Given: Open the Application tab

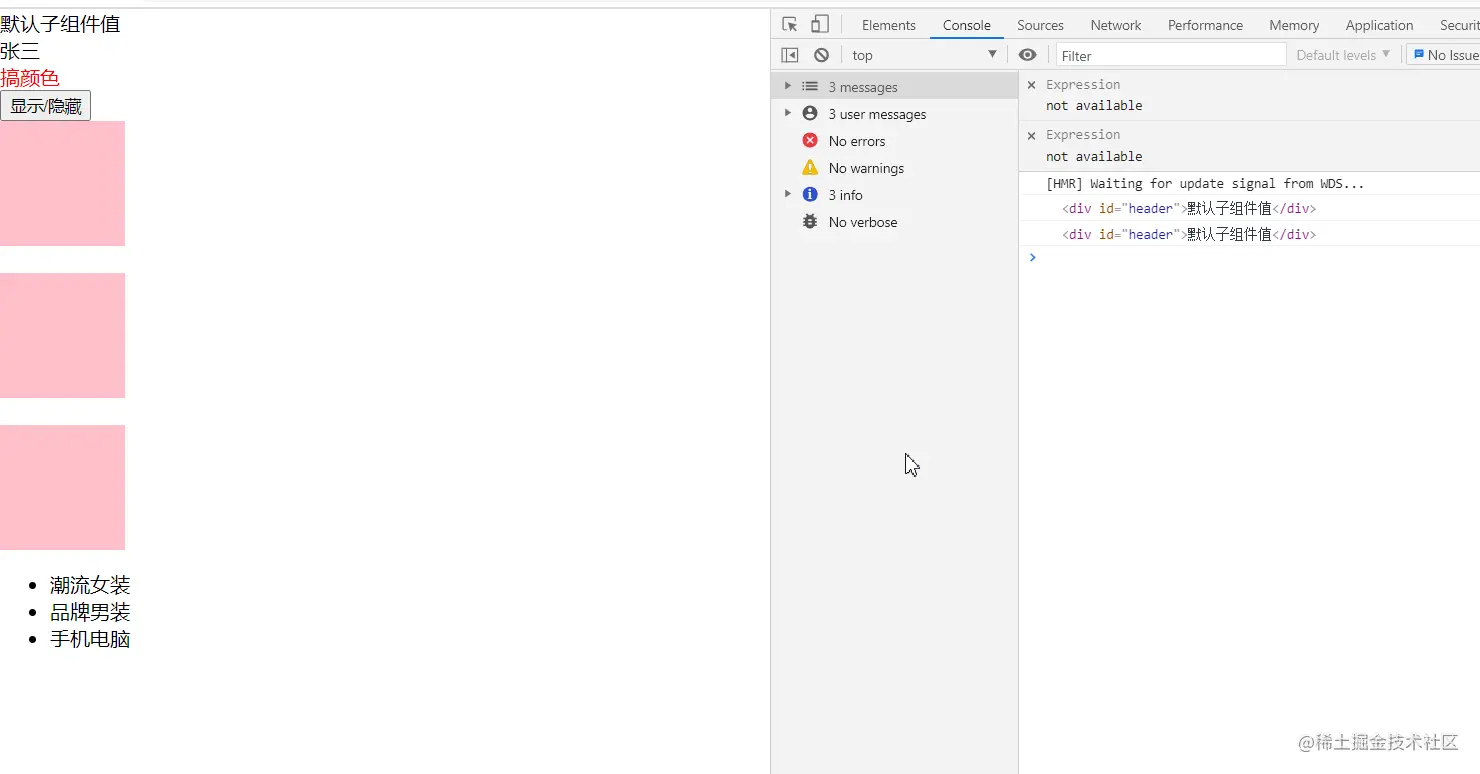Looking at the screenshot, I should (x=1379, y=25).
